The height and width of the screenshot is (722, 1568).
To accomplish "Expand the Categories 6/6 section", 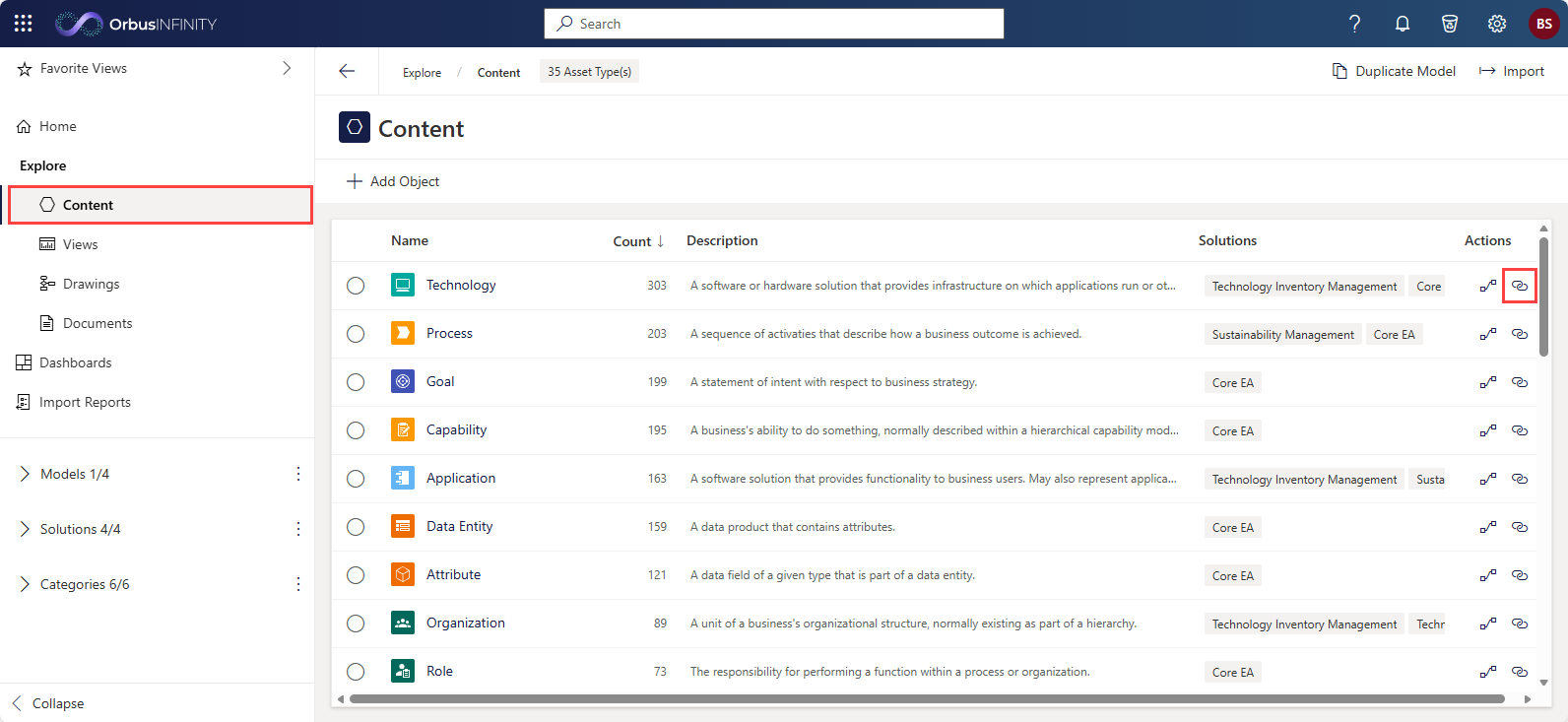I will point(25,584).
